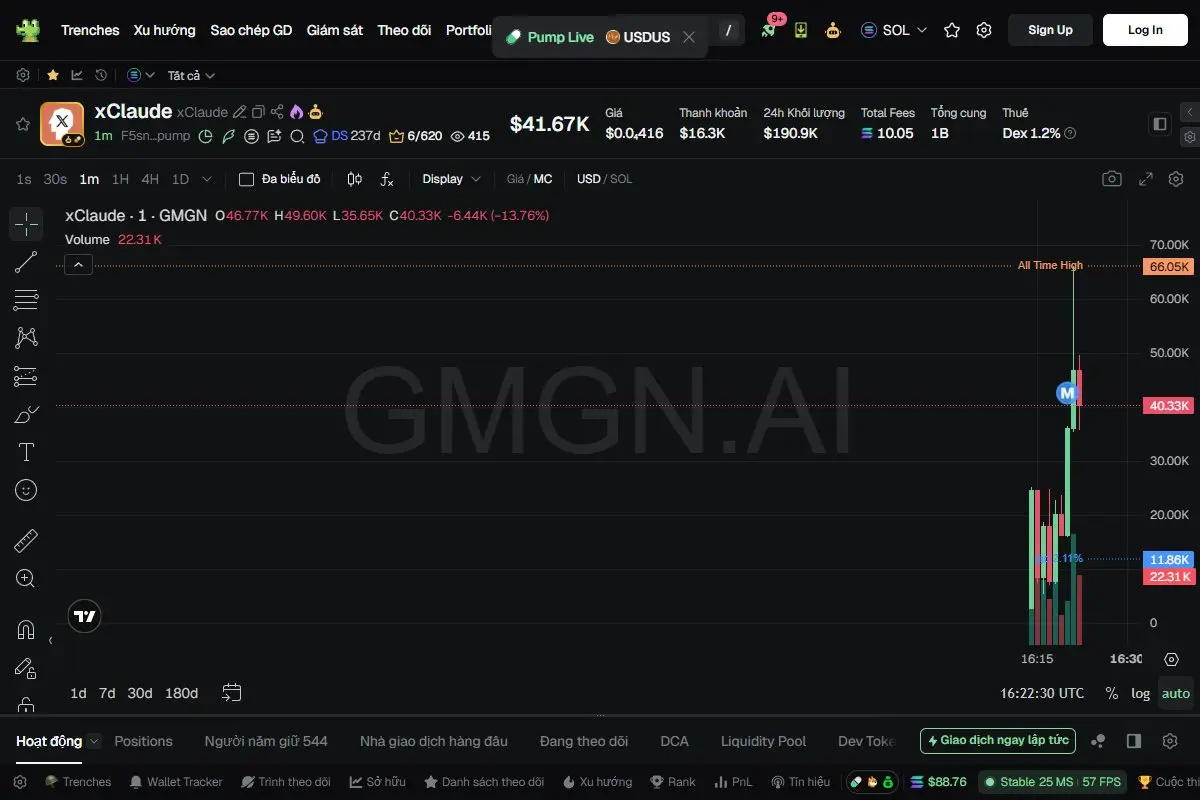Open chart settings gear beside fullscreen
The image size is (1200, 800).
point(1176,179)
